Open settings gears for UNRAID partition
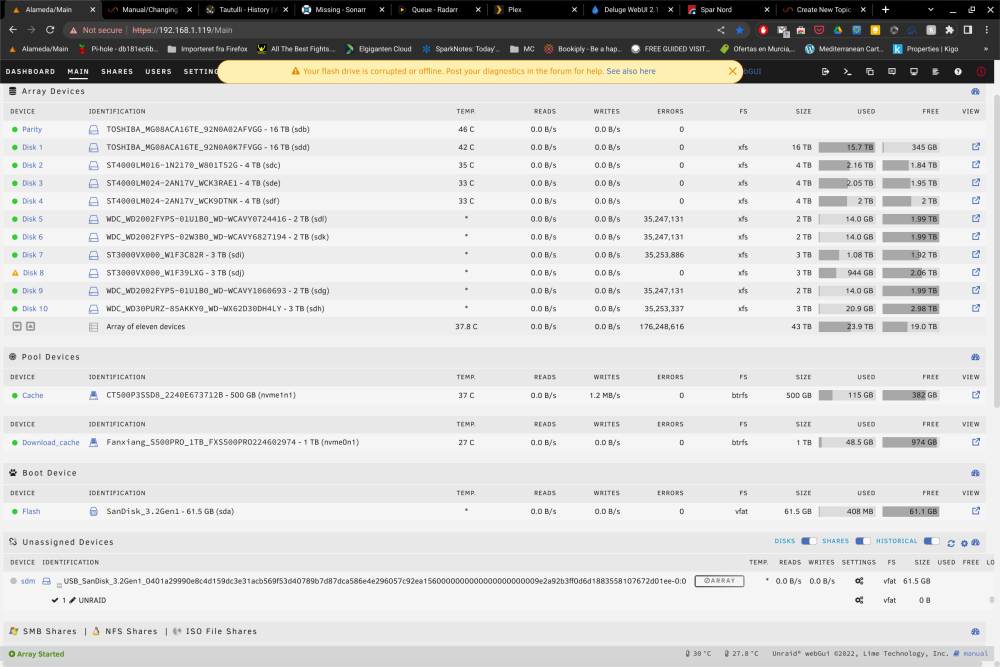The image size is (1000, 667). [859, 600]
